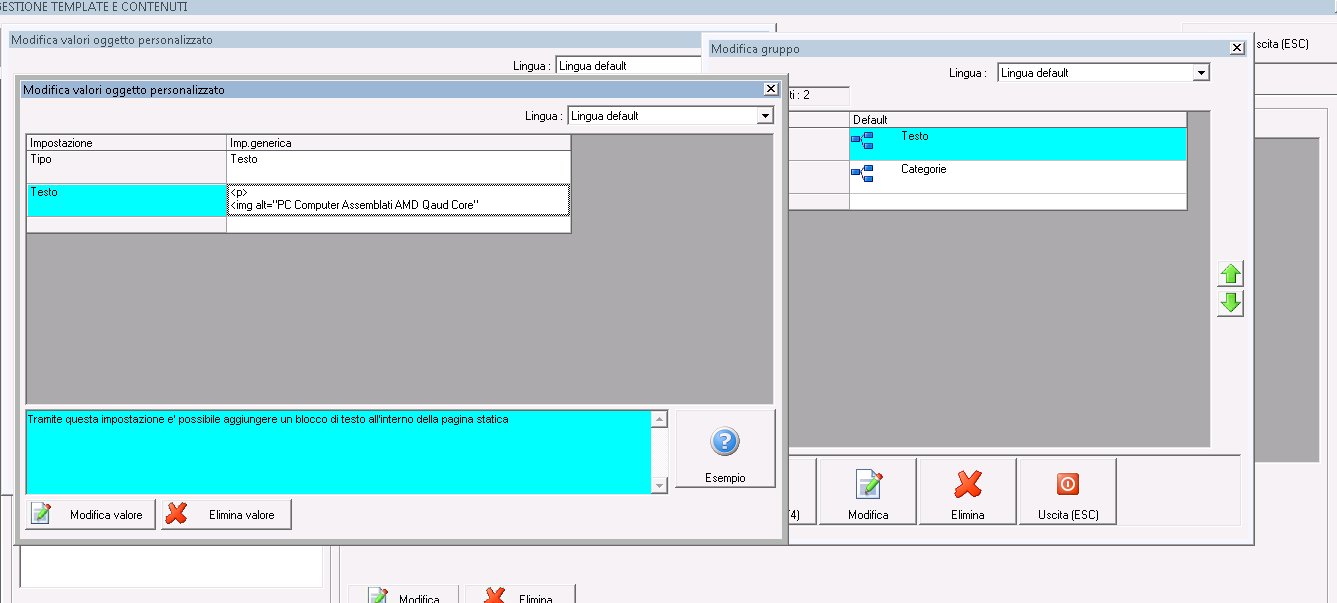Viewport: 1337px width, 603px height.
Task: Click the tree icon beside Testo row
Action: [x=862, y=141]
